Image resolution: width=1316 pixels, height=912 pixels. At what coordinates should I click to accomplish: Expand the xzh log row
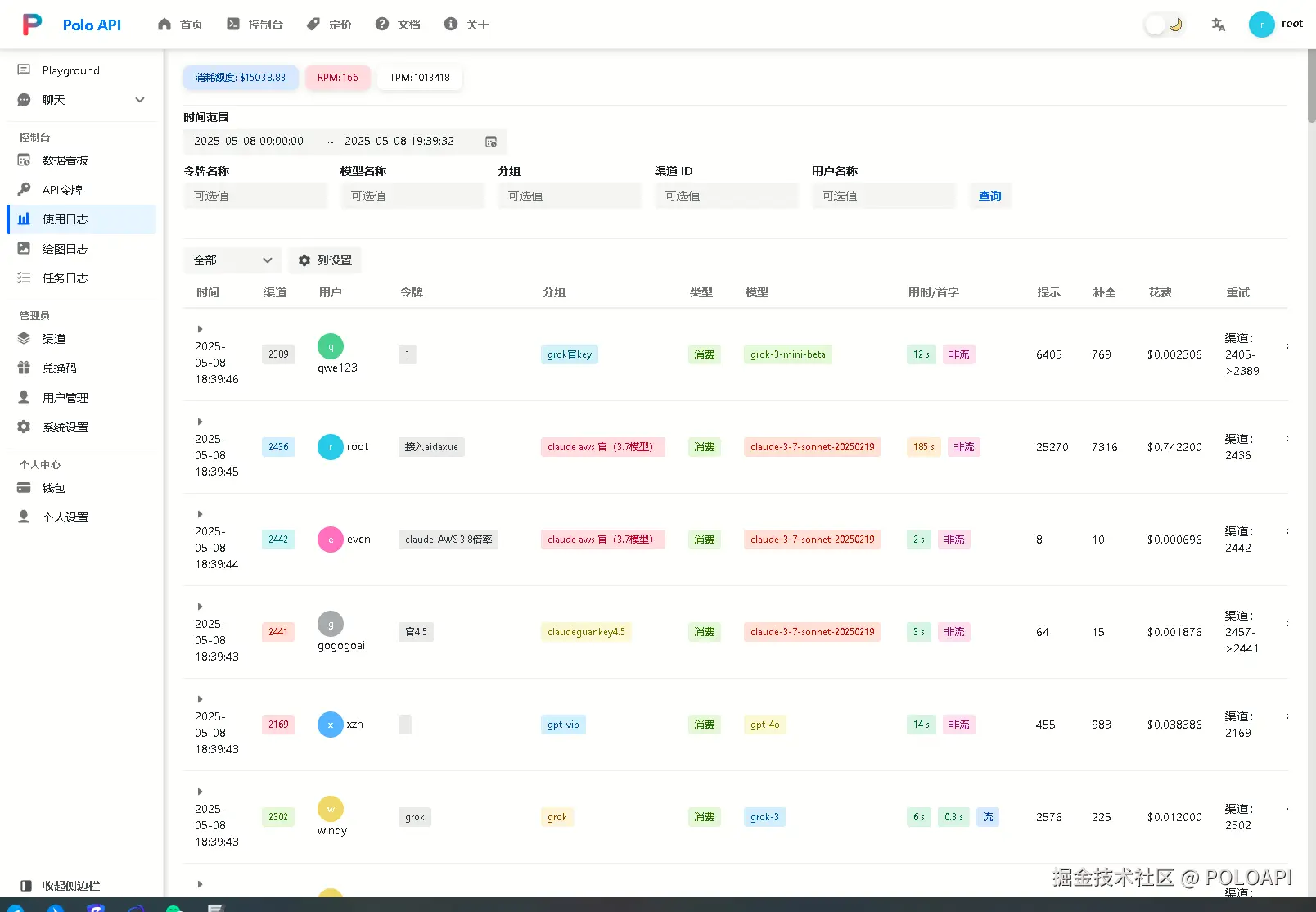tap(200, 699)
